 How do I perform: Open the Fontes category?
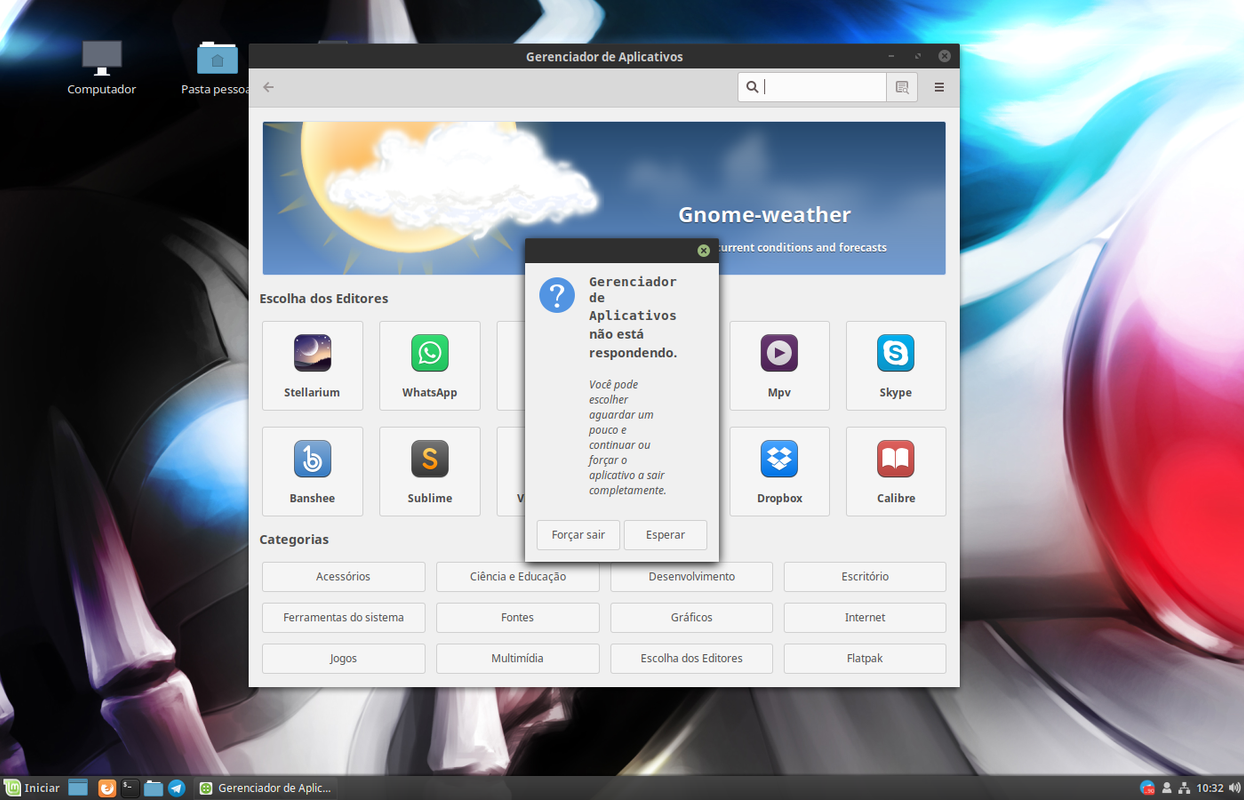pyautogui.click(x=518, y=618)
